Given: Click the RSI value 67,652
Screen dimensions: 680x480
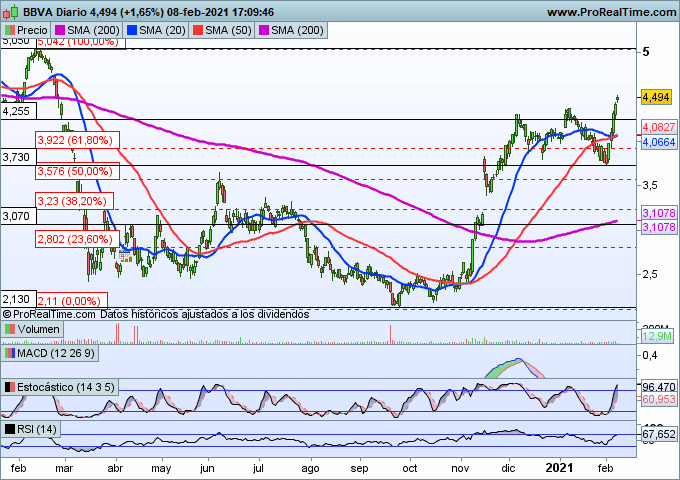Looking at the screenshot, I should [x=659, y=434].
